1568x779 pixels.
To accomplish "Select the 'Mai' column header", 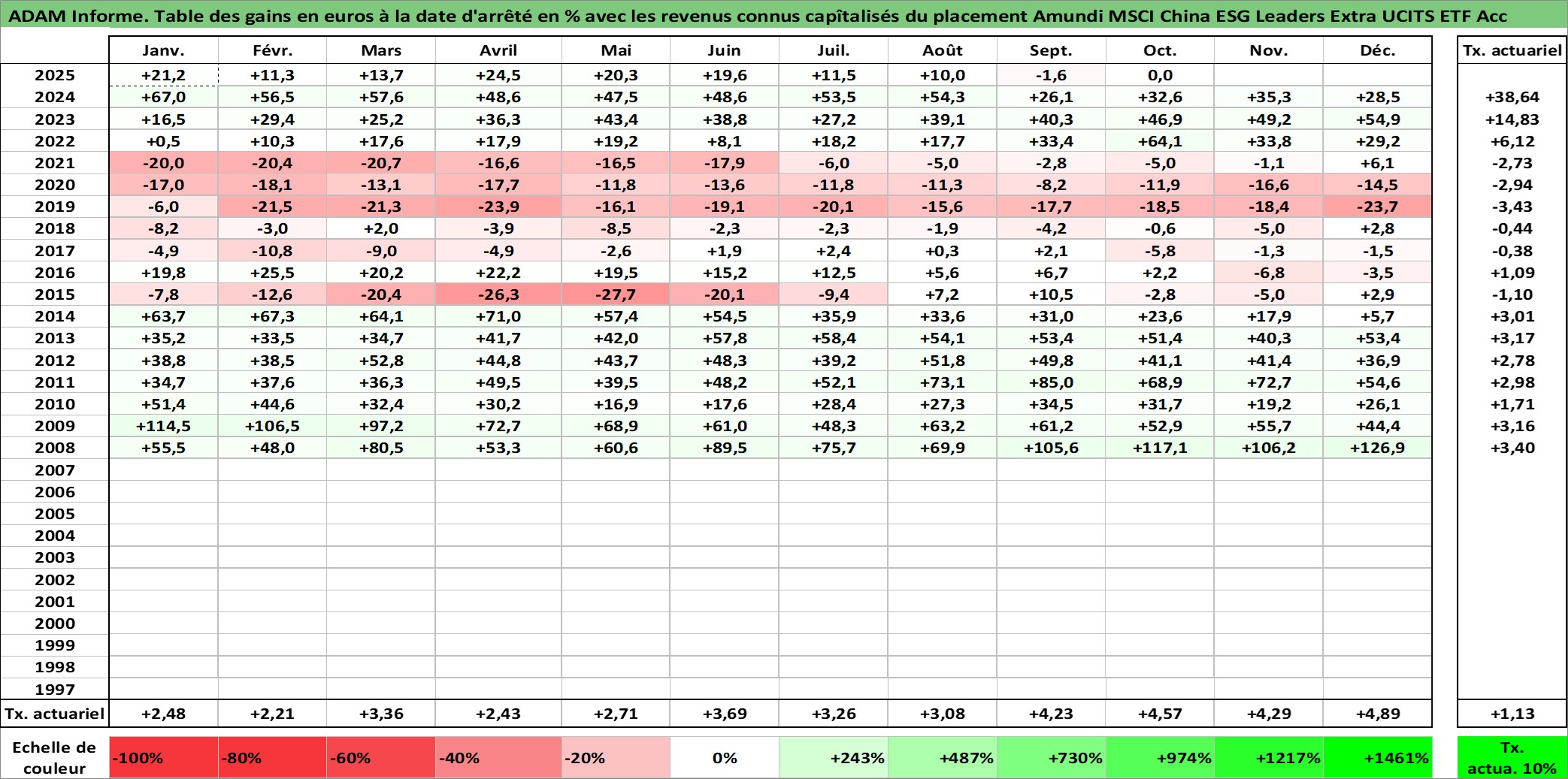I will (616, 50).
